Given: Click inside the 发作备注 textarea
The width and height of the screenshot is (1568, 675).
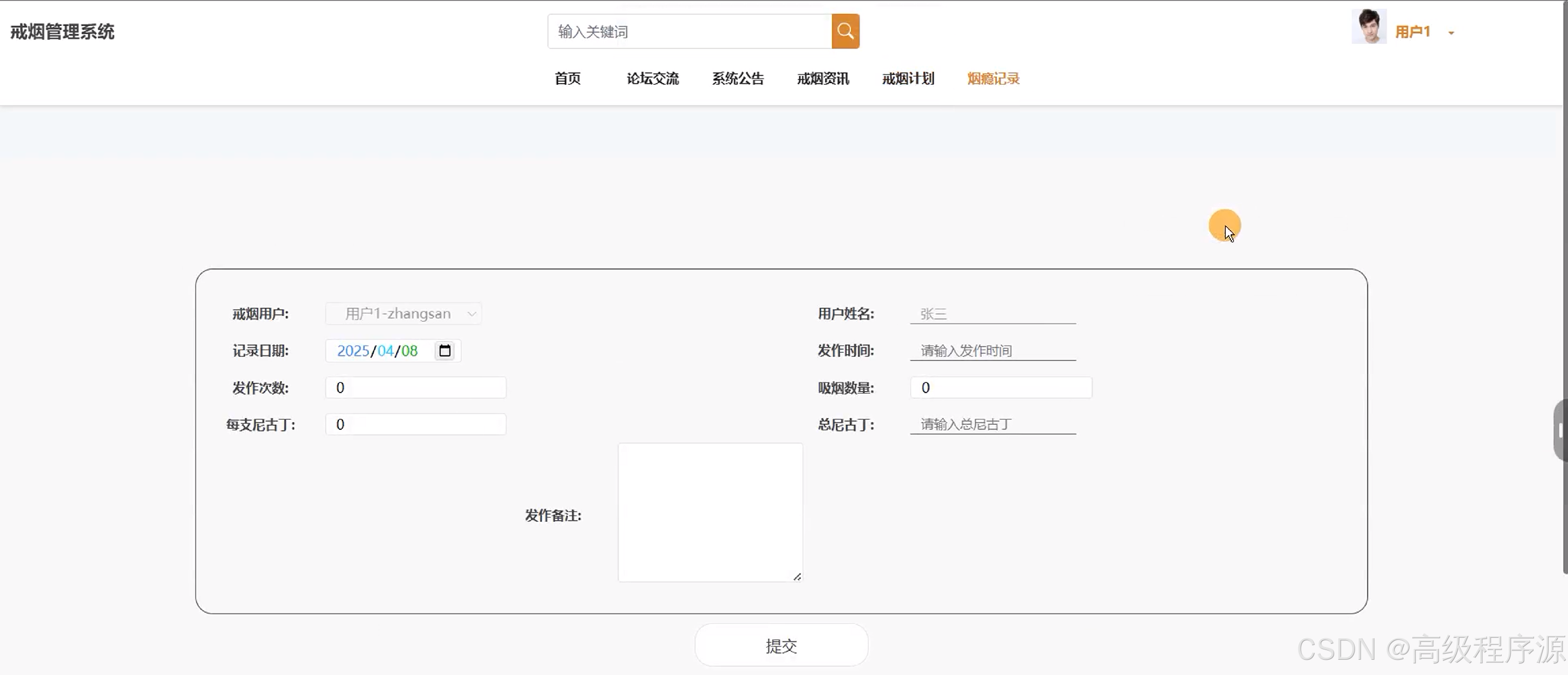Looking at the screenshot, I should click(x=710, y=512).
